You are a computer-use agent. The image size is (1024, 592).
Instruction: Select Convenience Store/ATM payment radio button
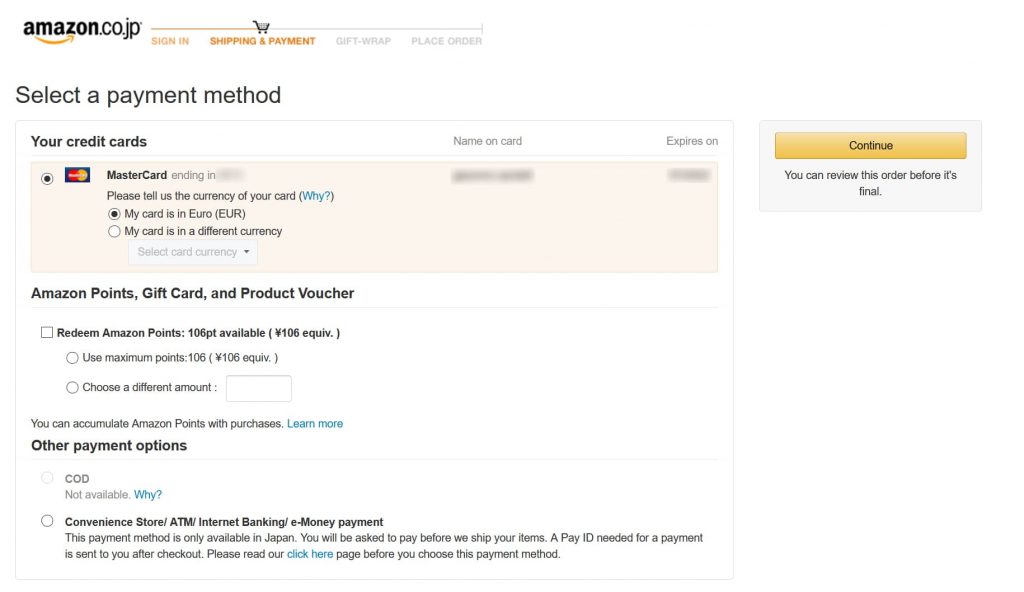47,521
